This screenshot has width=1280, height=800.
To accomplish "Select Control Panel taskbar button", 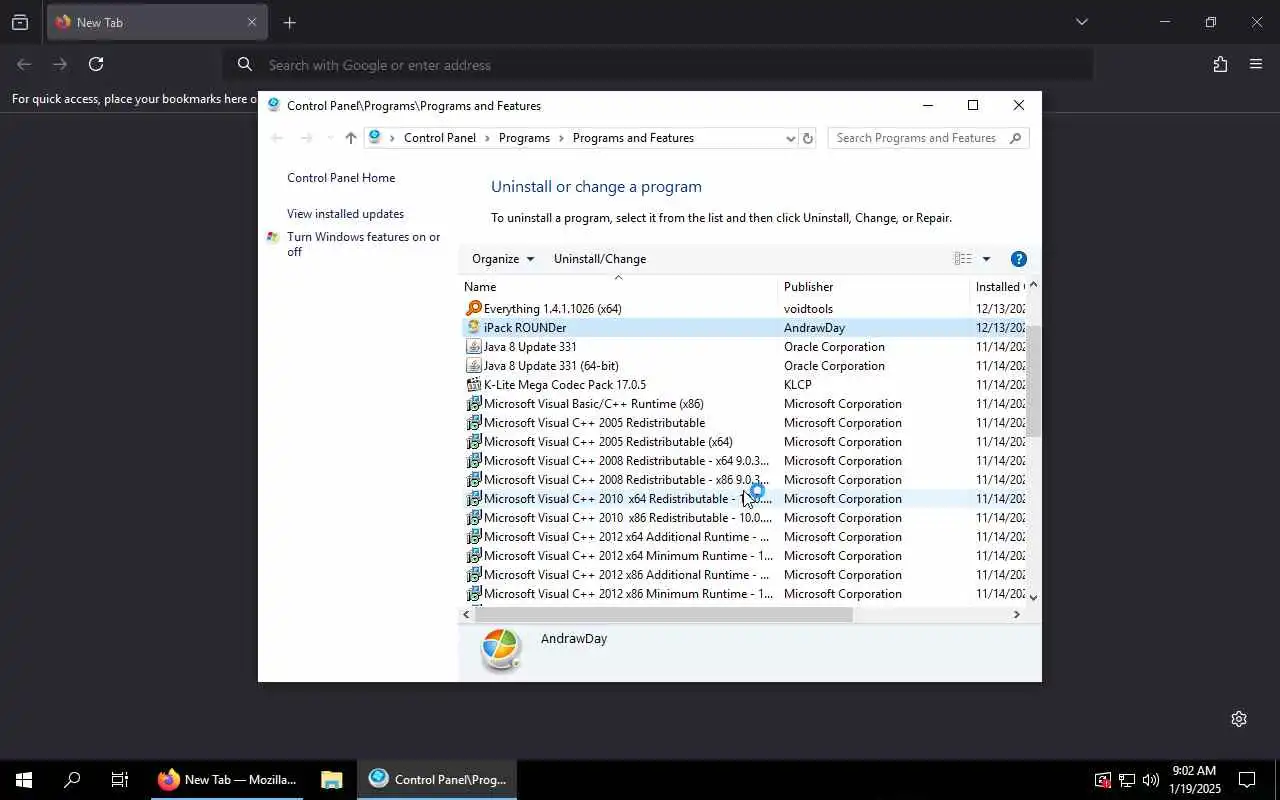I will (x=437, y=780).
